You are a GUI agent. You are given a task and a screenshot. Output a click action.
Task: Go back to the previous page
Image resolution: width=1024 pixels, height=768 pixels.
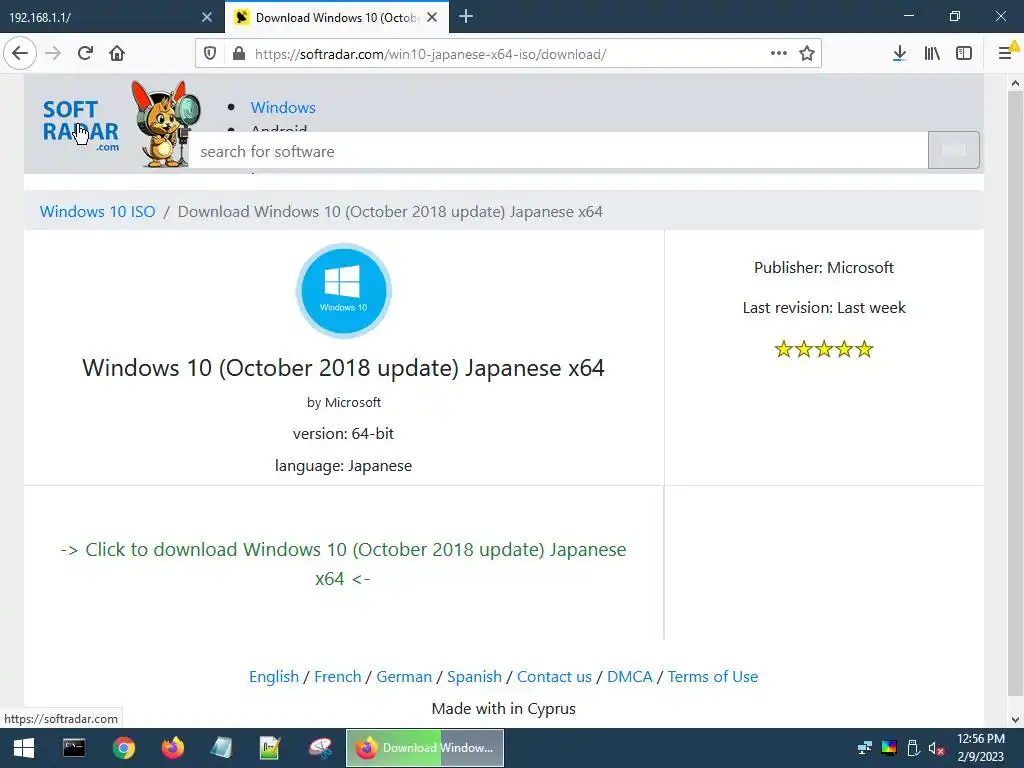click(x=20, y=53)
